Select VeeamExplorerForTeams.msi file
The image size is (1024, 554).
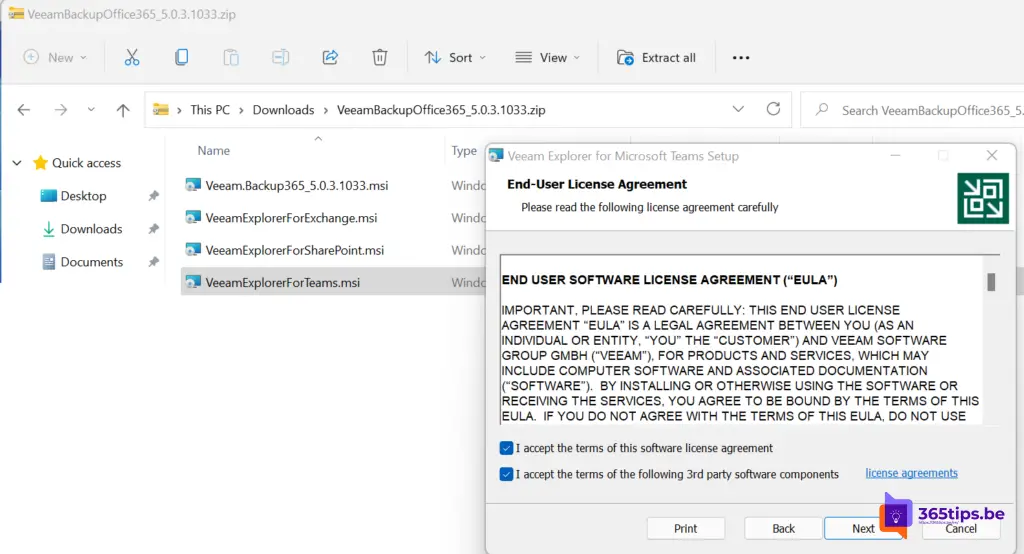pos(282,282)
